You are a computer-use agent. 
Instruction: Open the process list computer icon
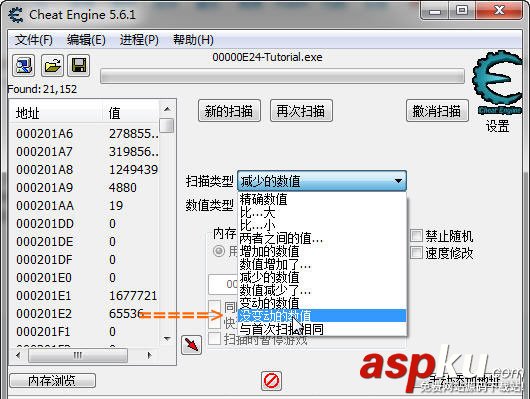(x=24, y=65)
